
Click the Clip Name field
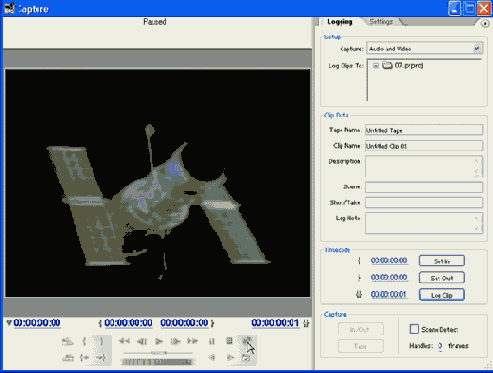click(x=424, y=146)
